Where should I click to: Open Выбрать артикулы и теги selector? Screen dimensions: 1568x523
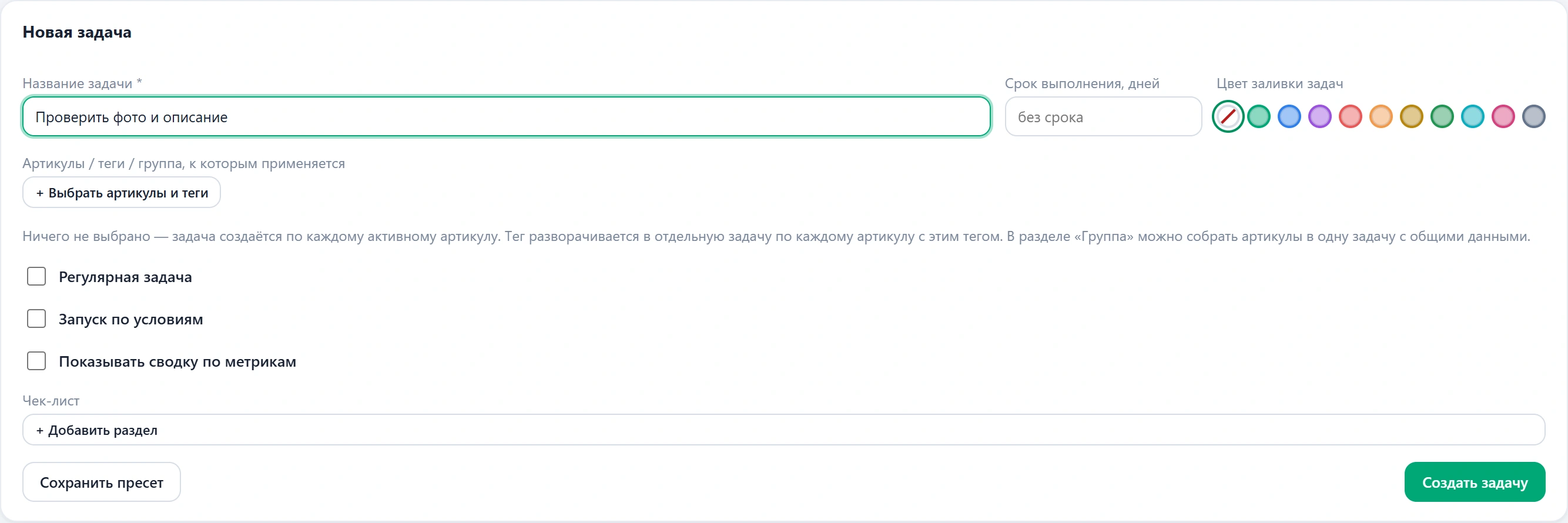point(122,192)
